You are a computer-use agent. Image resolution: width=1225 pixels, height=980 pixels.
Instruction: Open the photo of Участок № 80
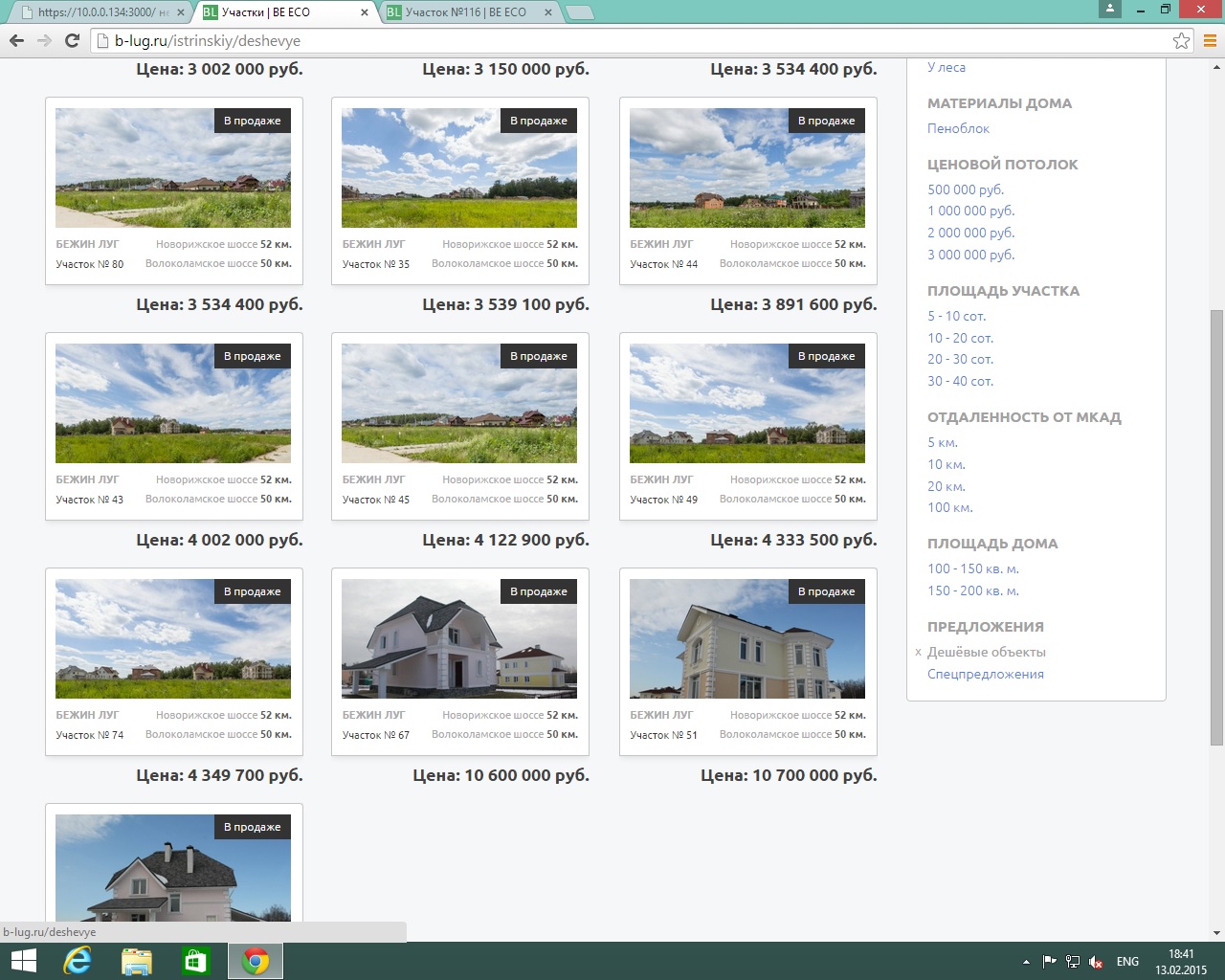point(173,167)
